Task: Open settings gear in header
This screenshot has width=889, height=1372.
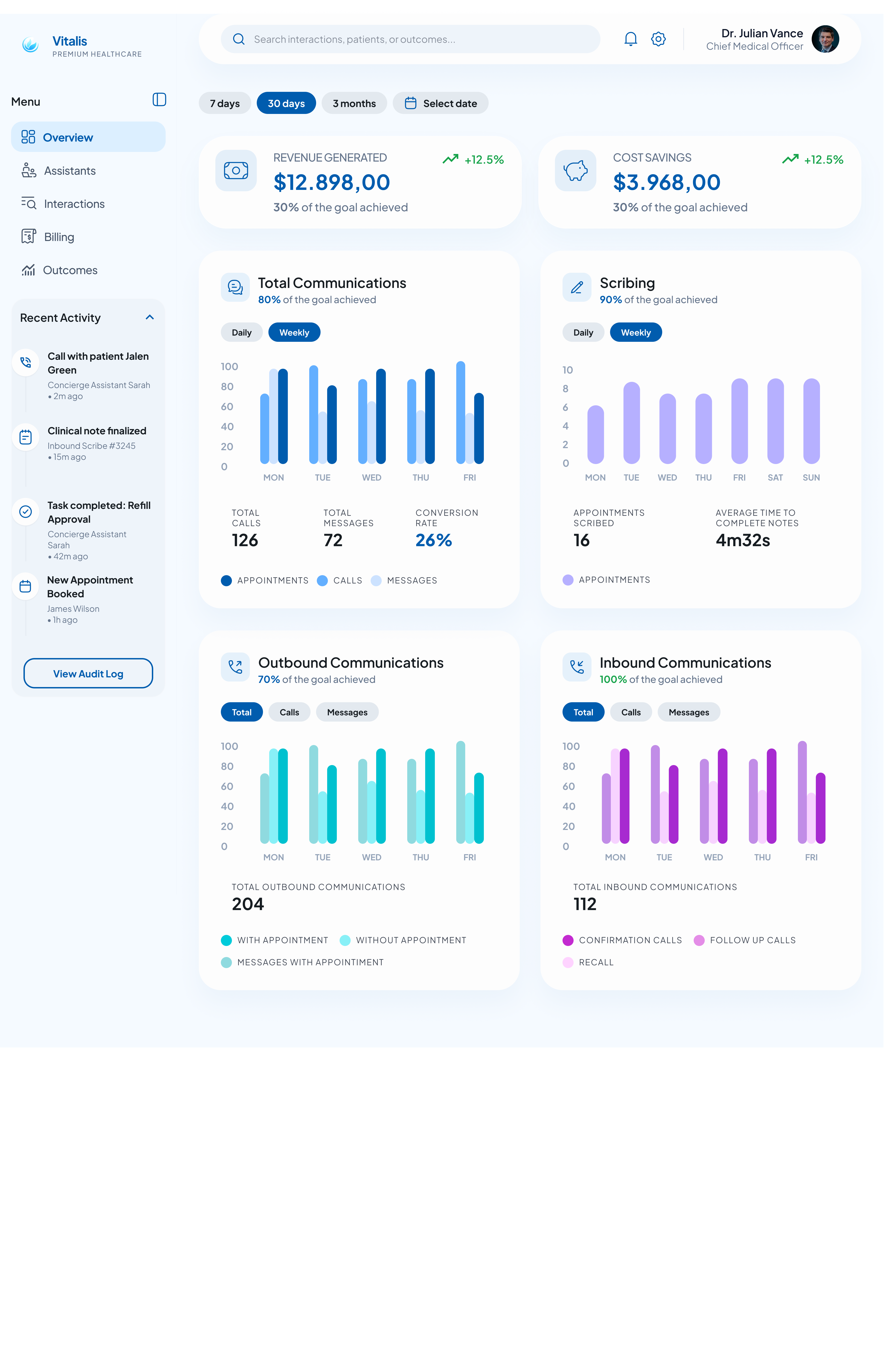Action: (x=658, y=39)
